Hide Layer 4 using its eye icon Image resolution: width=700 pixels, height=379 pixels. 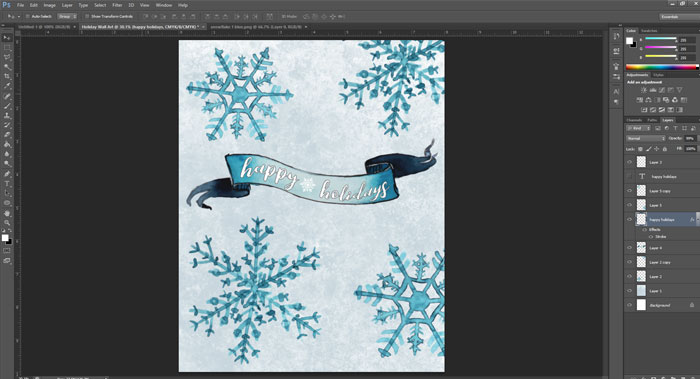click(629, 248)
